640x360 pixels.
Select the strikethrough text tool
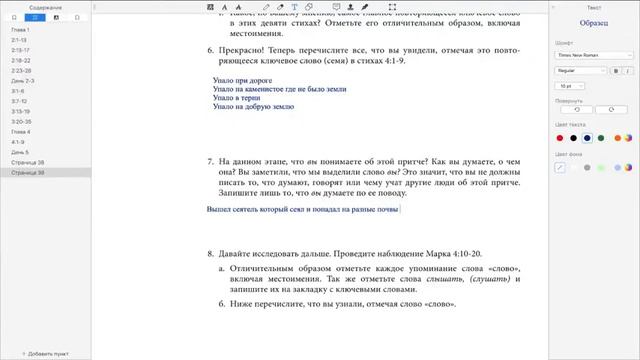point(239,7)
